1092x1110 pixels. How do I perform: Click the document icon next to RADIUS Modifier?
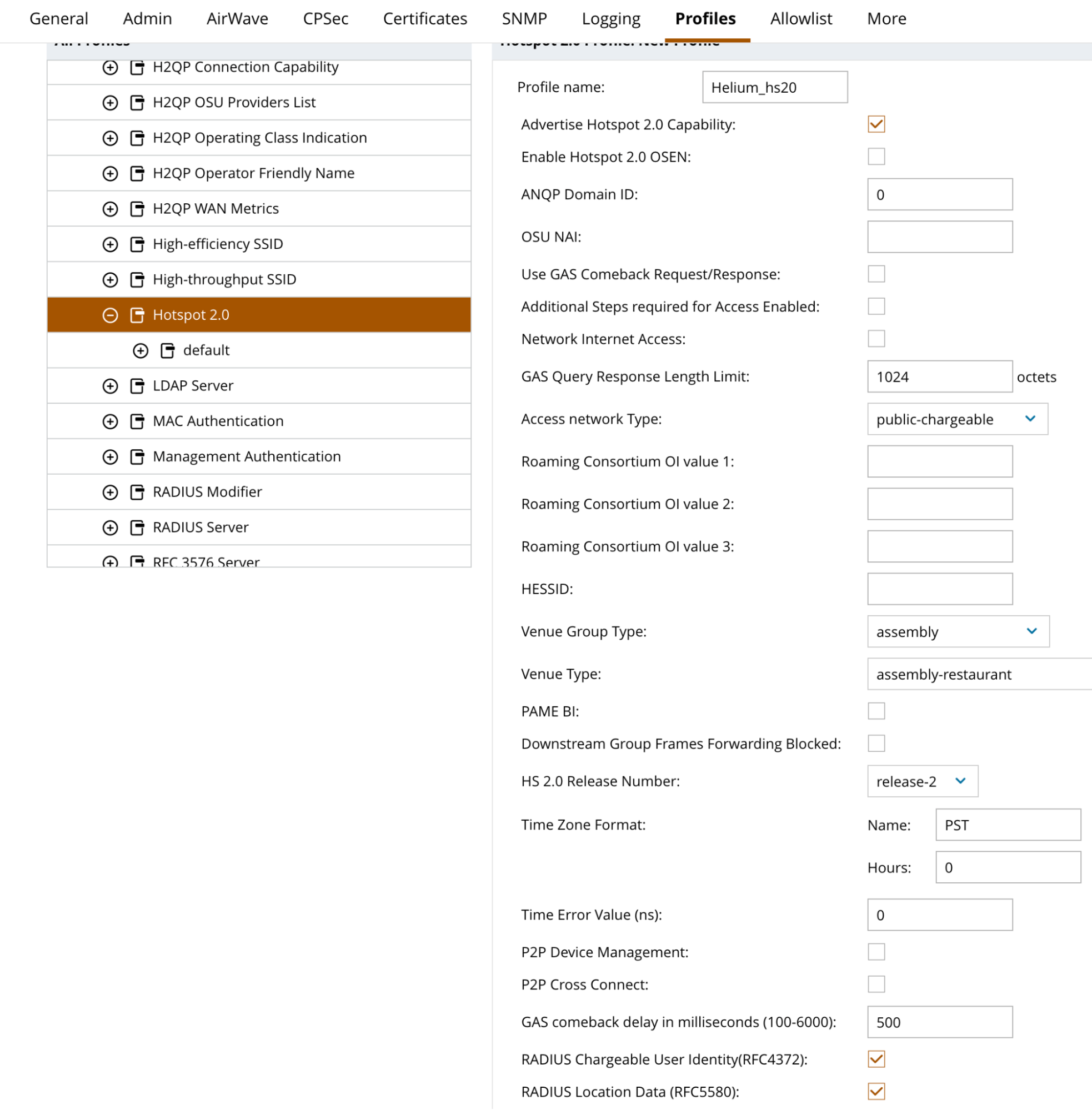tap(137, 492)
